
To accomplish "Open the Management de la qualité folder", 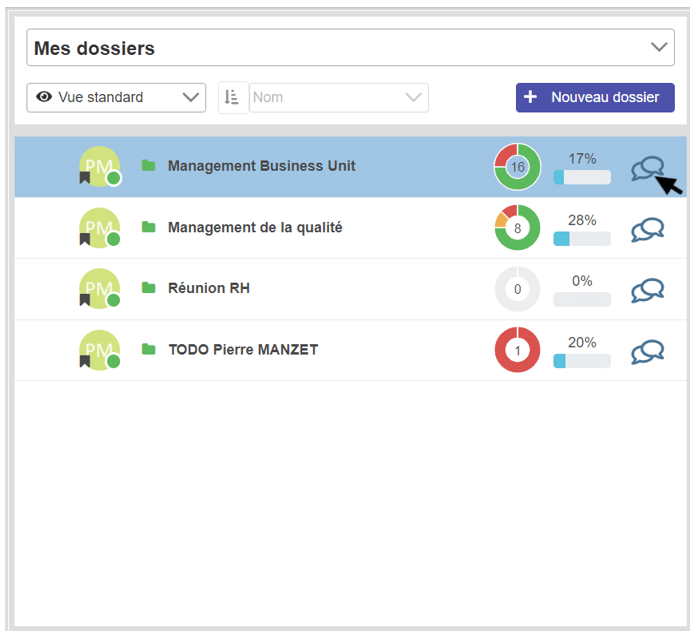I will (255, 227).
